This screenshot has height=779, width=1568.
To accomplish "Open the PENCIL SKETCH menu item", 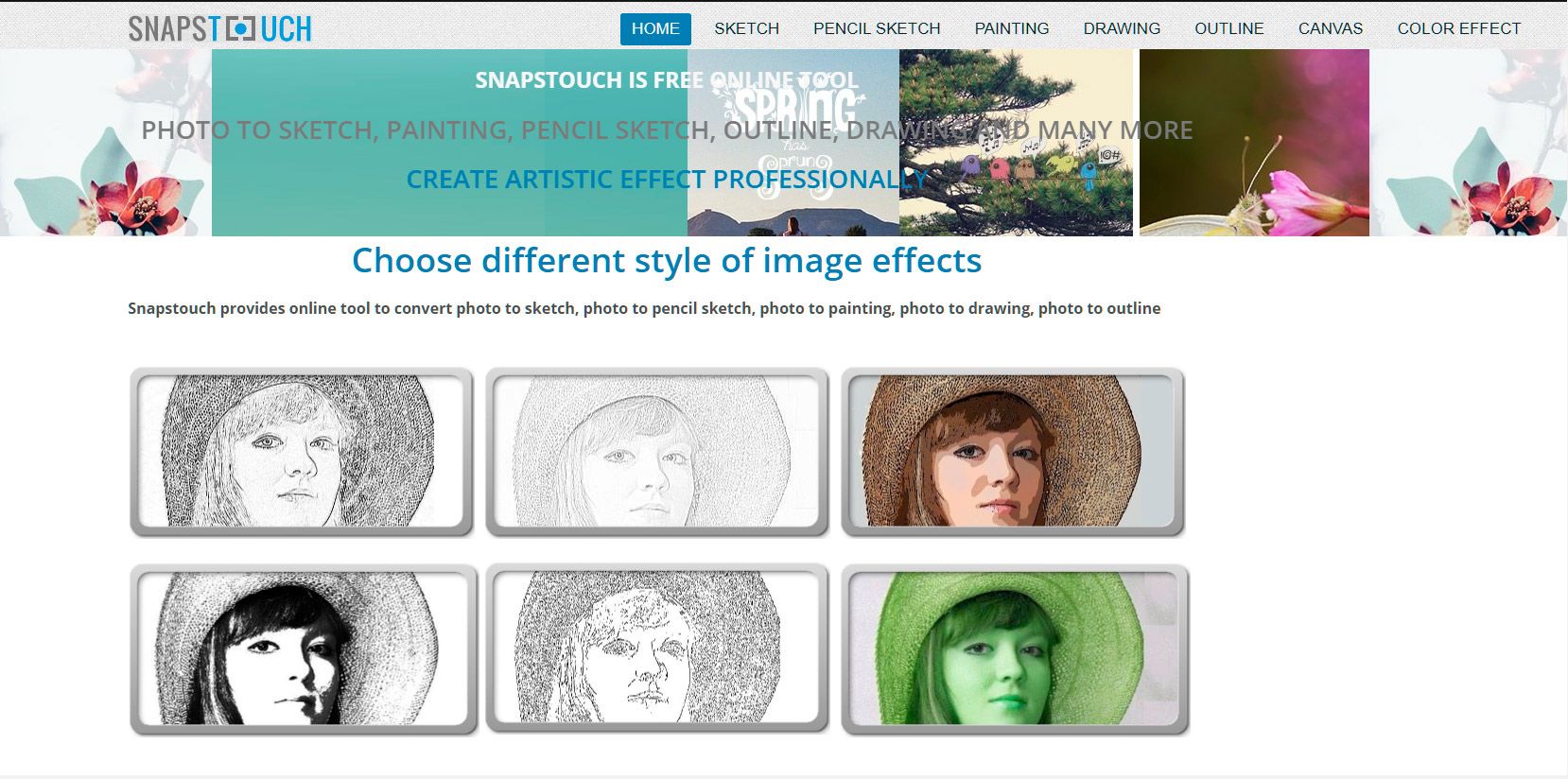I will pos(877,28).
